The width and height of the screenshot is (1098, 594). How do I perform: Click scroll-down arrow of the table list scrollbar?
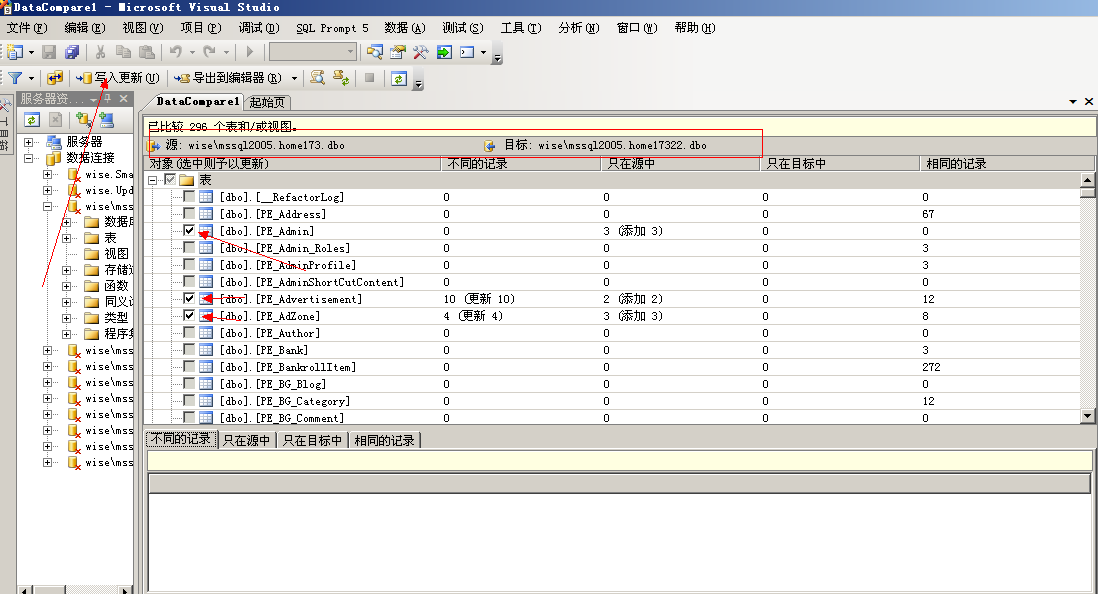point(1088,416)
